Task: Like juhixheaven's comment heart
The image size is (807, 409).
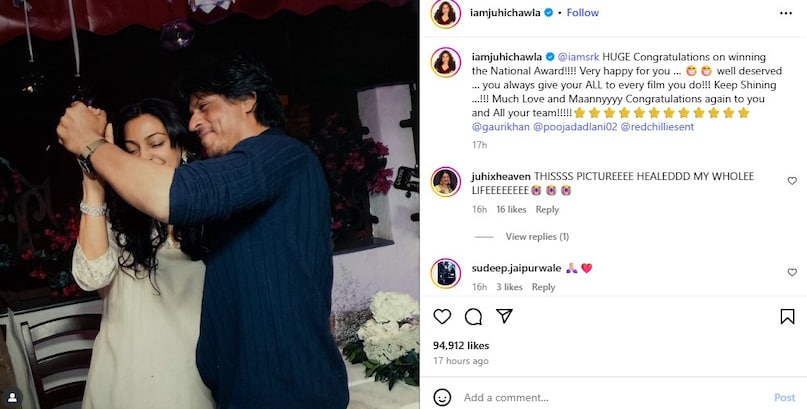Action: point(792,181)
